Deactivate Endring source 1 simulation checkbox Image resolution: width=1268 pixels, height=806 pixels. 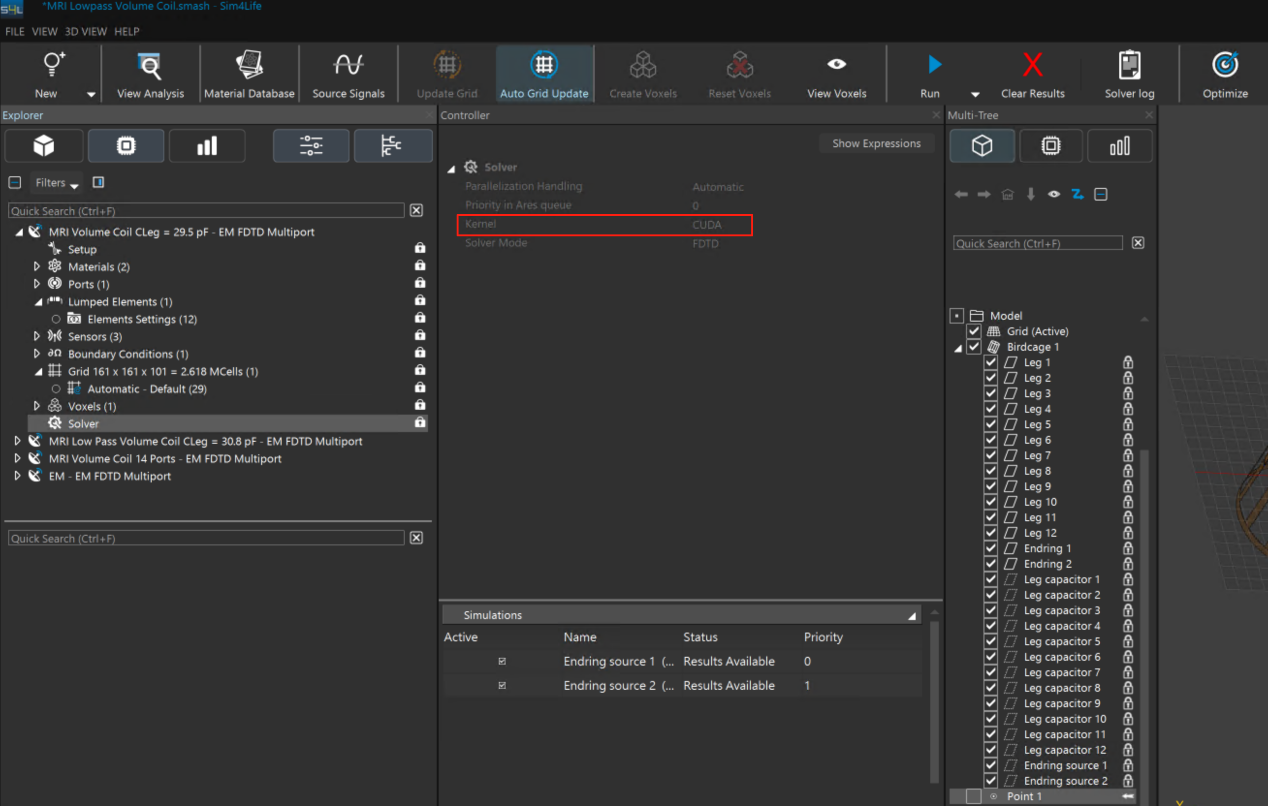coord(502,662)
